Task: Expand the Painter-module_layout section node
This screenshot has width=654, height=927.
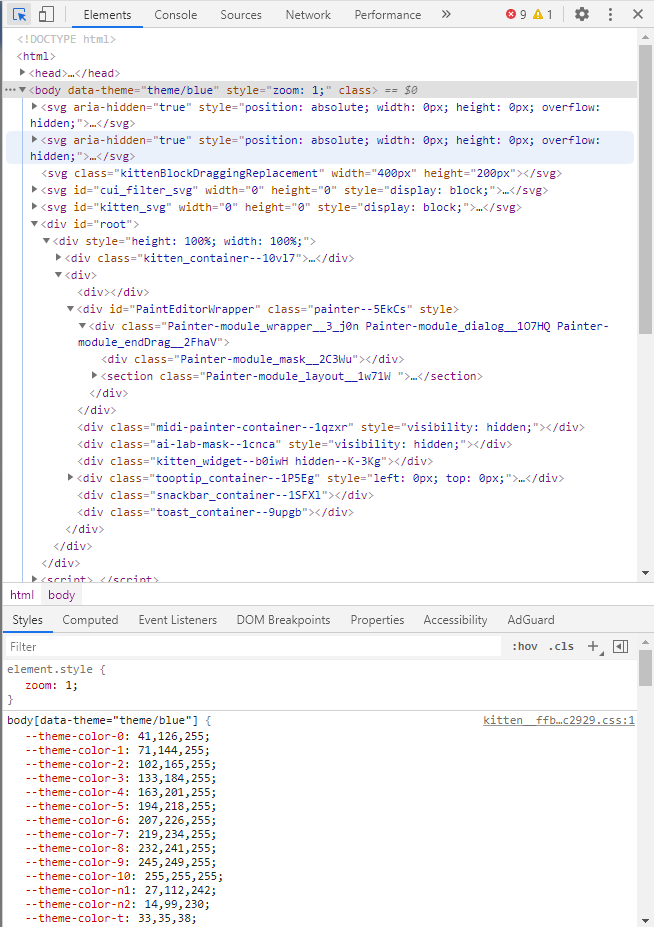Action: (x=95, y=375)
